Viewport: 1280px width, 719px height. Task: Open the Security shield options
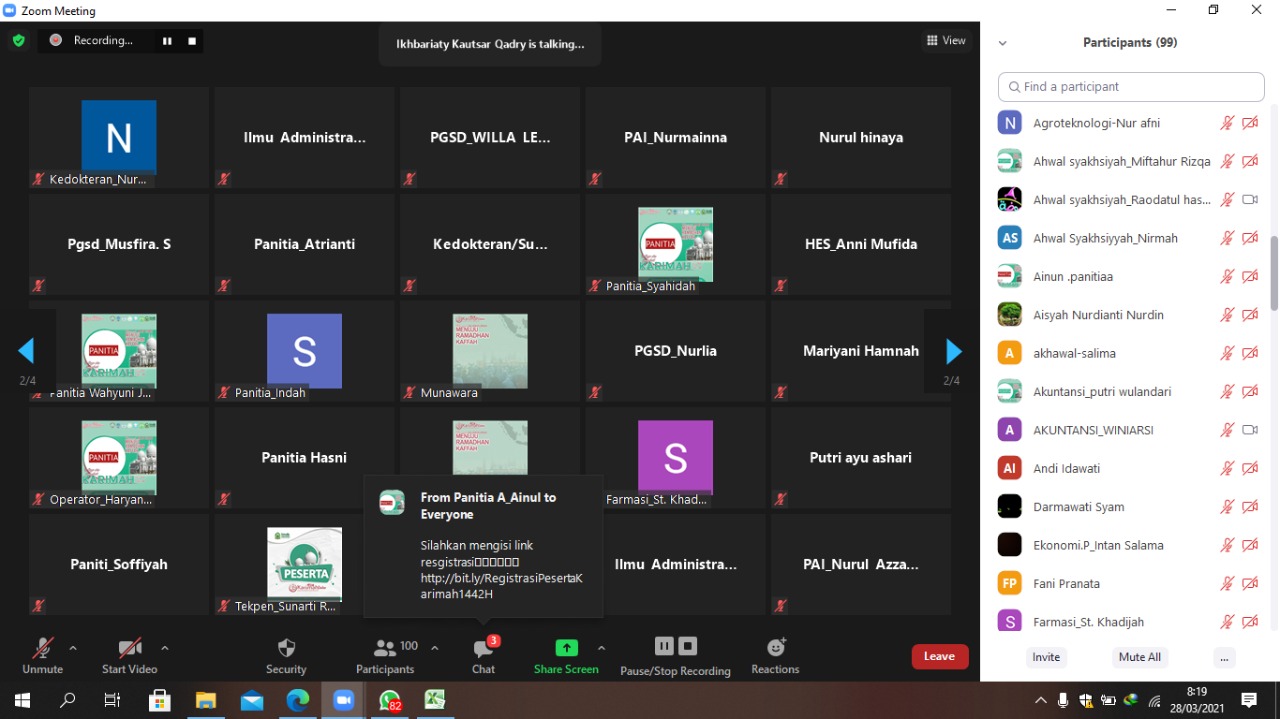[x=286, y=655]
